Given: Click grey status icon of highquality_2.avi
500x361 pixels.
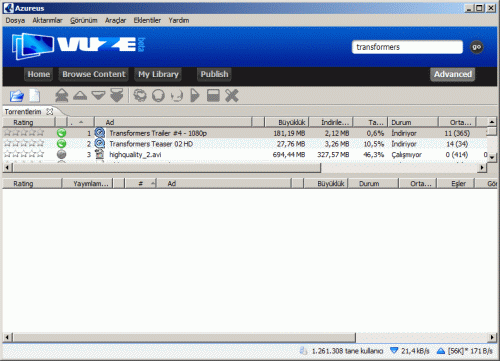Looking at the screenshot, I should 61,154.
